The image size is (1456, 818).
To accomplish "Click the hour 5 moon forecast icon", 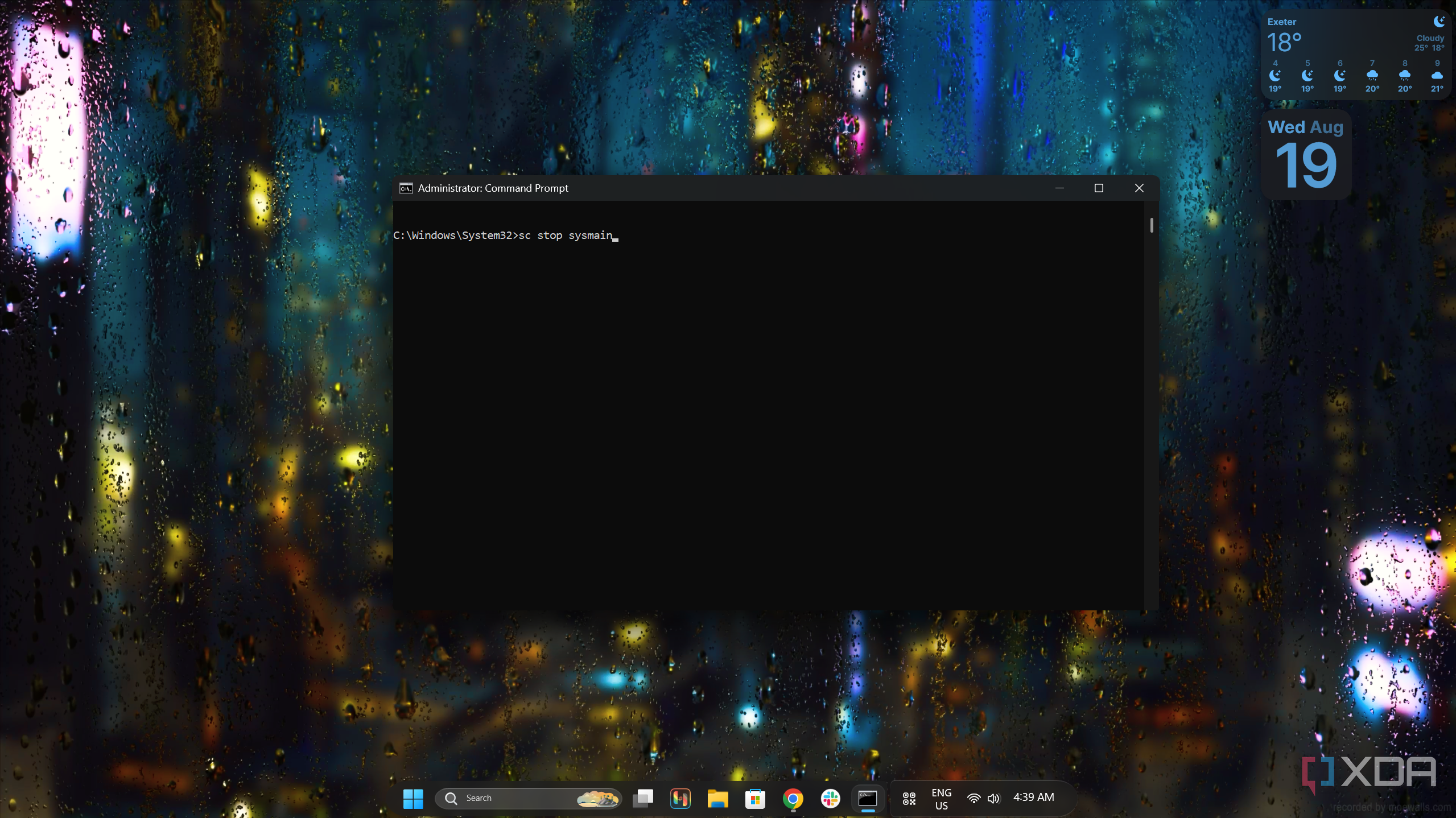I will tap(1307, 76).
